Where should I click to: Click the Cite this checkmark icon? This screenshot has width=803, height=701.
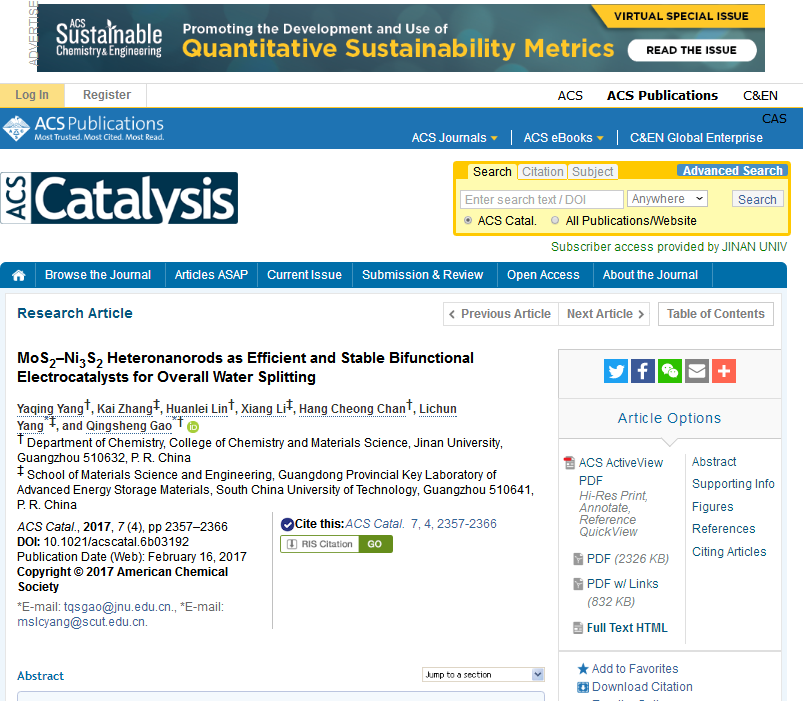click(x=287, y=524)
